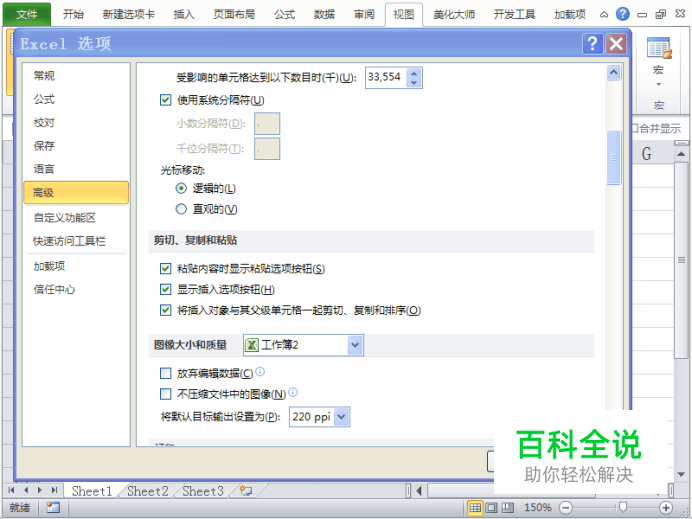Select 快速访问工具栏 options category
This screenshot has width=692, height=519.
coord(76,241)
